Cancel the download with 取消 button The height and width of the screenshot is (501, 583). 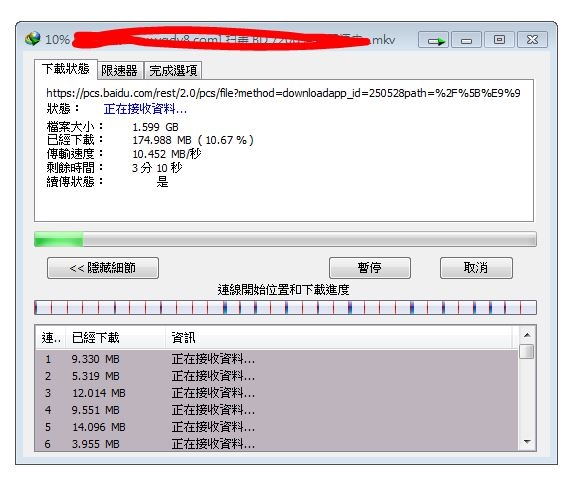click(476, 268)
